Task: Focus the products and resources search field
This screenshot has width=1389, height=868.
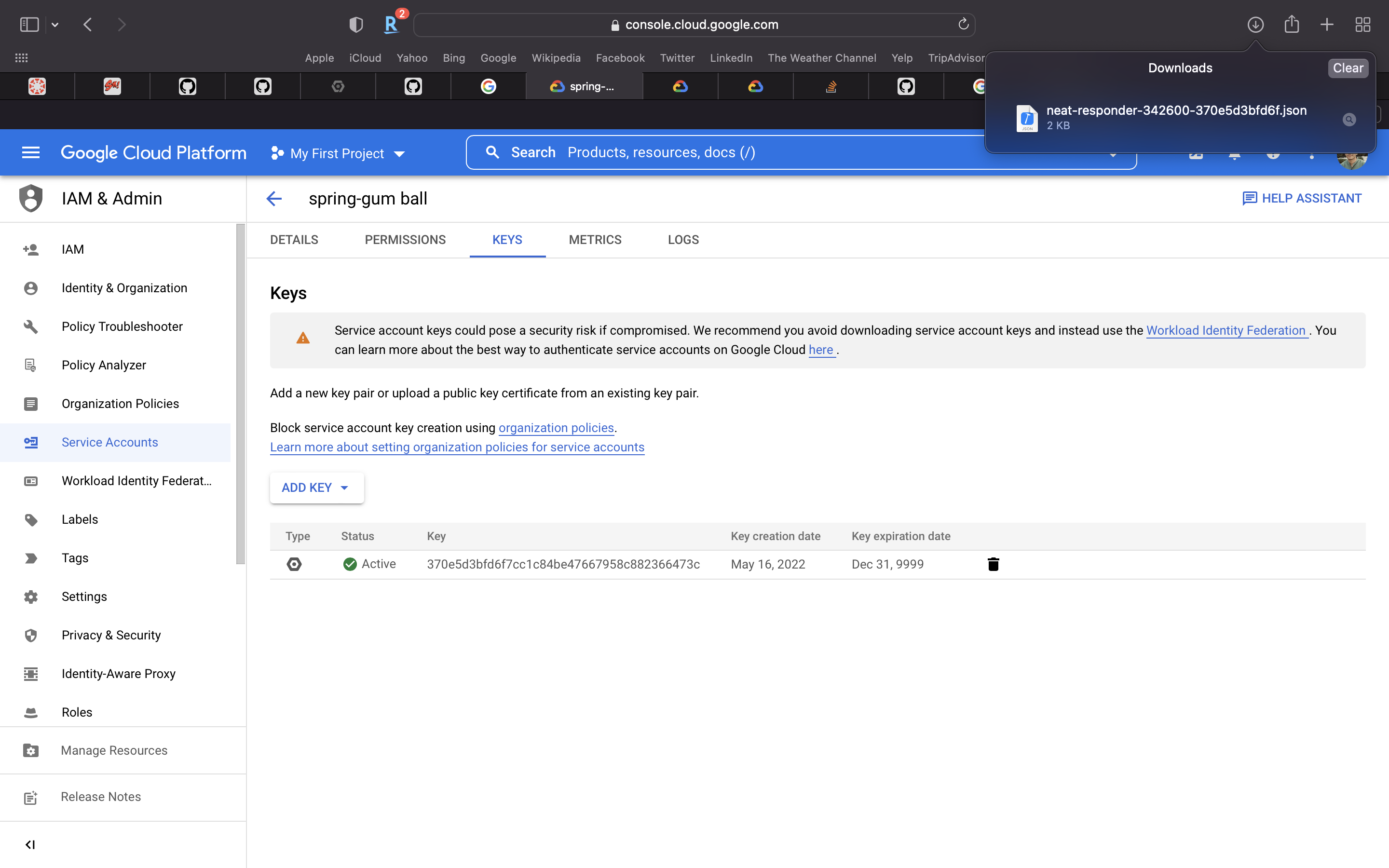Action: [746, 153]
